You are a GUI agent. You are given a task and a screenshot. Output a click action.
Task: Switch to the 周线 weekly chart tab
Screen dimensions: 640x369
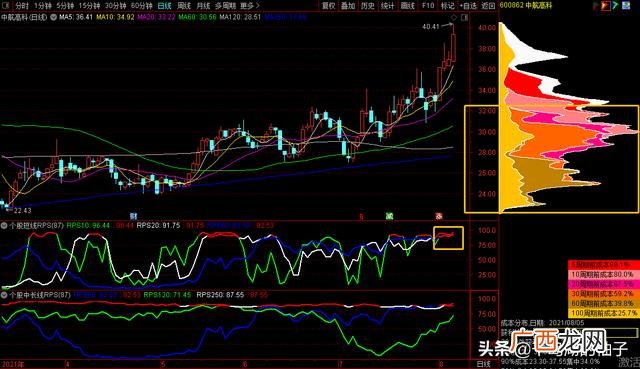[x=184, y=6]
